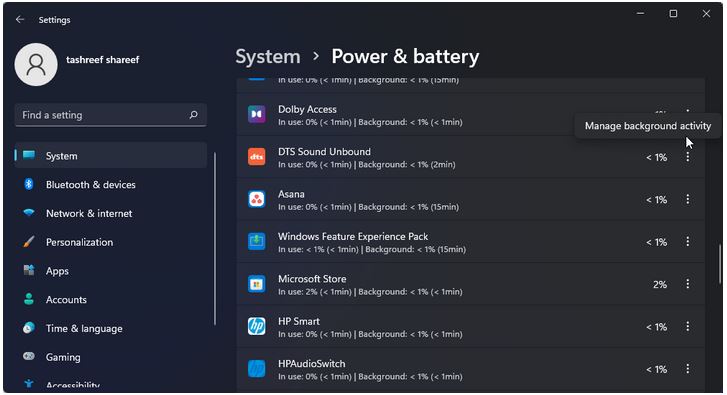Click the Apps icon in sidebar
This screenshot has height=395, width=727.
(29, 270)
